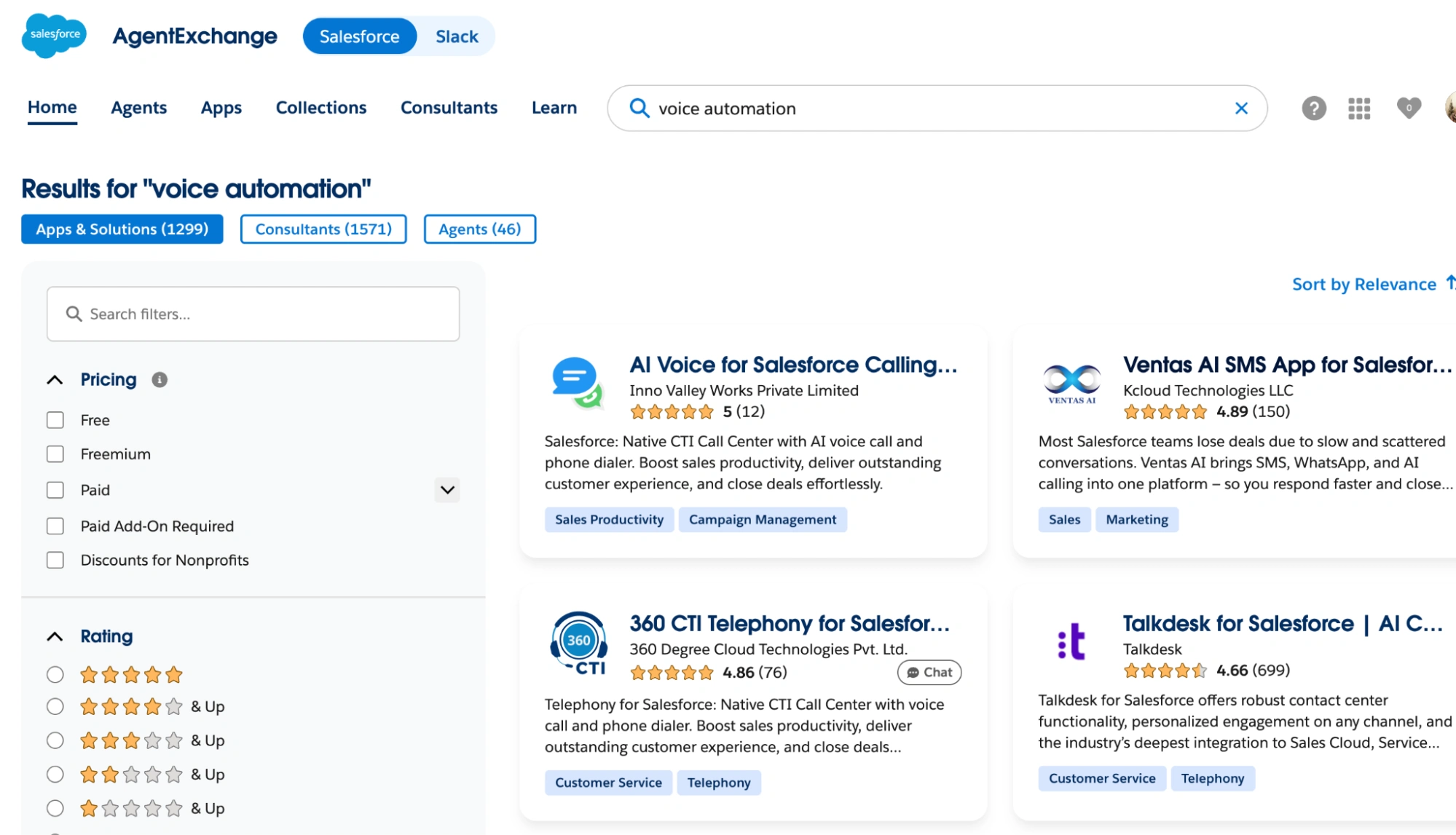Clear the voice automation search text

tap(1241, 108)
